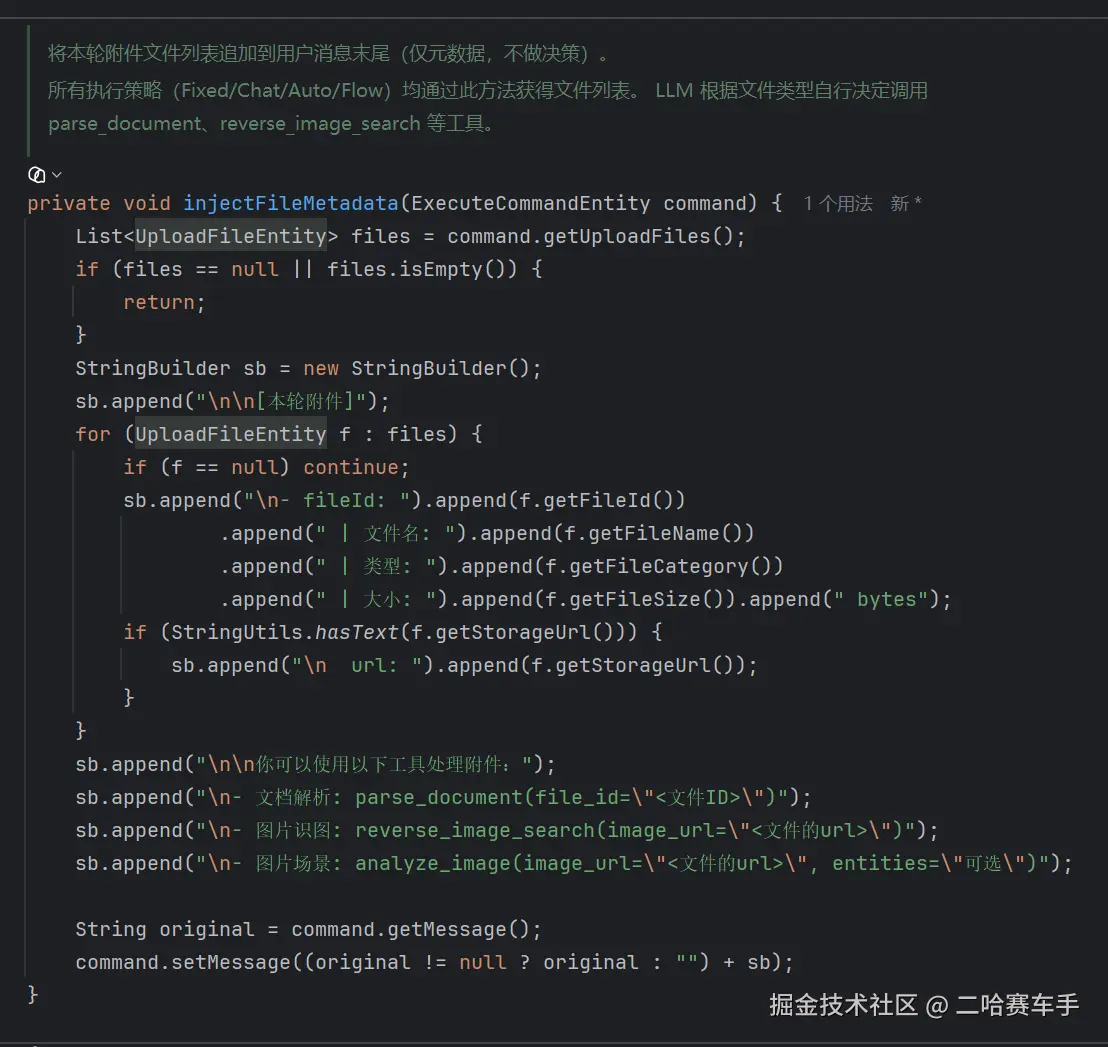The width and height of the screenshot is (1108, 1047).
Task: Open the '1 个用法' usages hint
Action: point(837,203)
